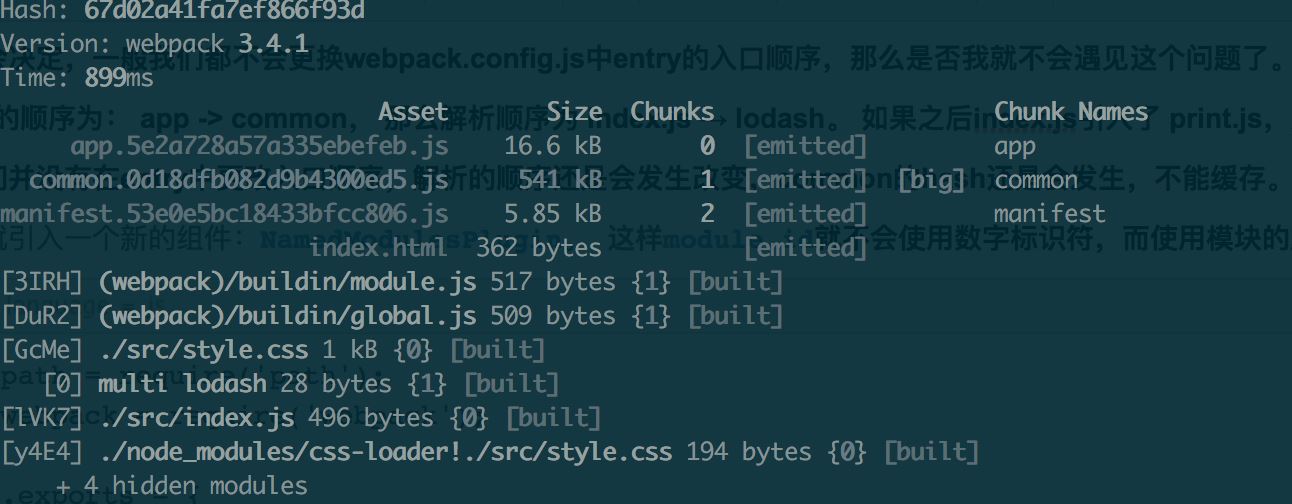Click the app.5e2a728a57a335ebefeb.js asset name
The height and width of the screenshot is (504, 1292).
[259, 146]
